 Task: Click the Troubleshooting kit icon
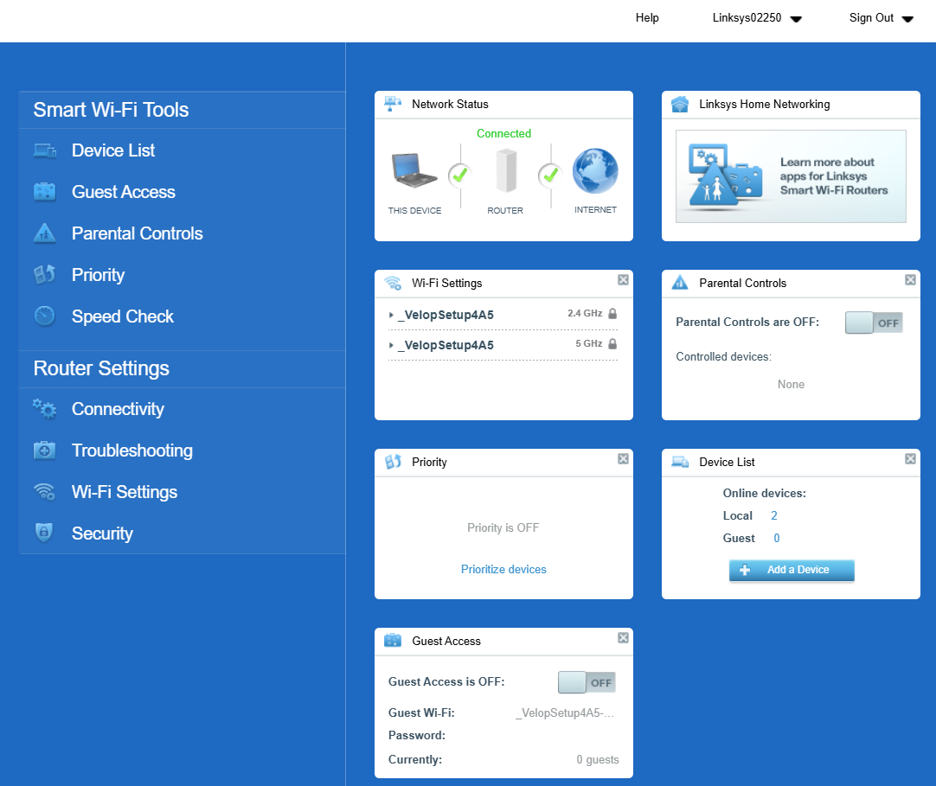45,450
